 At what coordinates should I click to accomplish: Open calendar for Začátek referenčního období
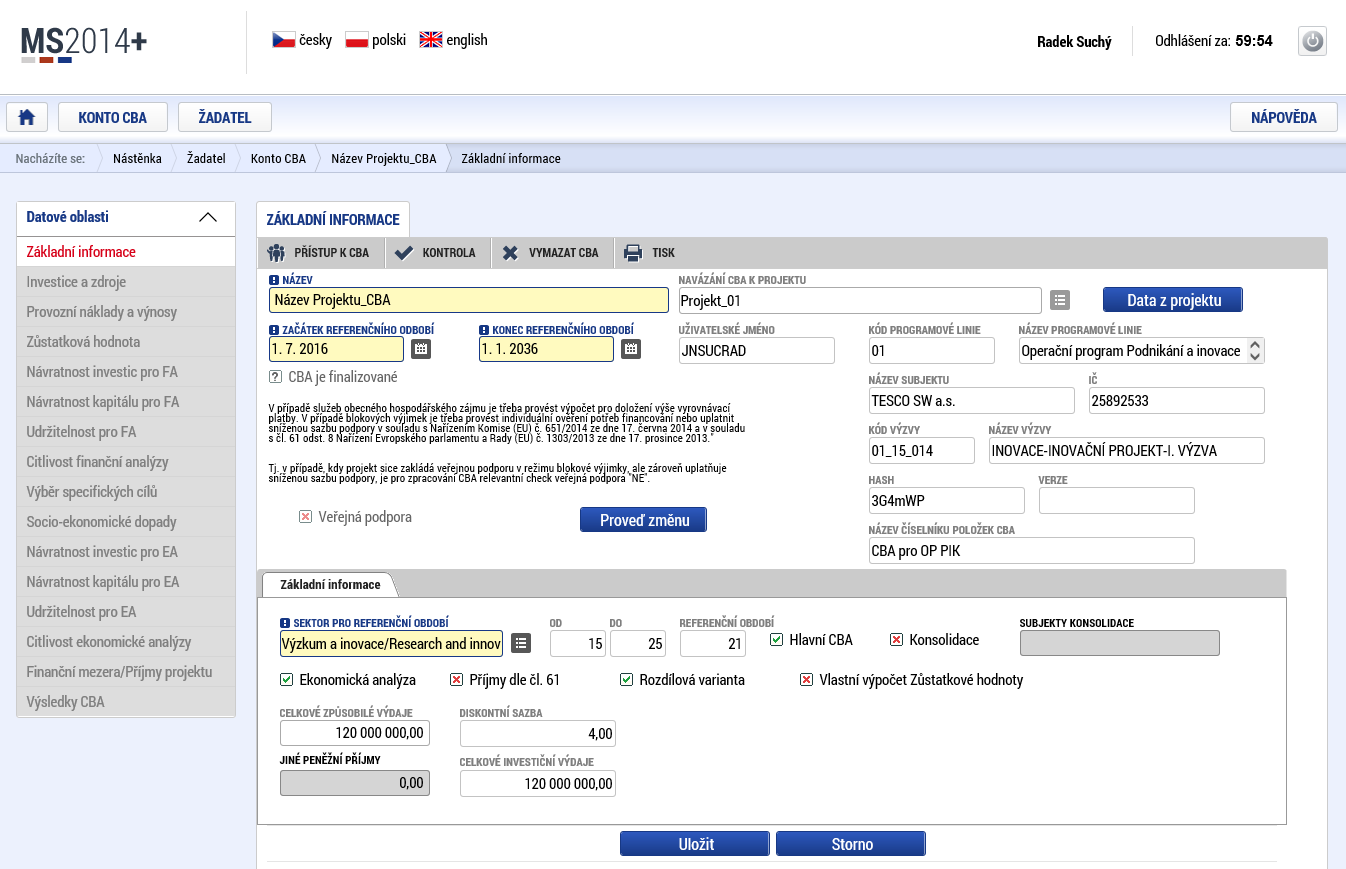point(421,349)
